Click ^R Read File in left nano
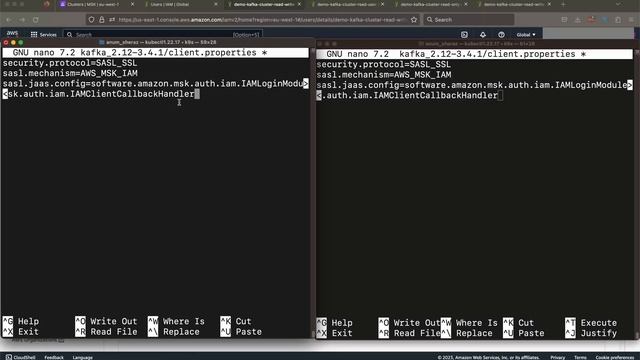The image size is (640, 360). tap(106, 332)
